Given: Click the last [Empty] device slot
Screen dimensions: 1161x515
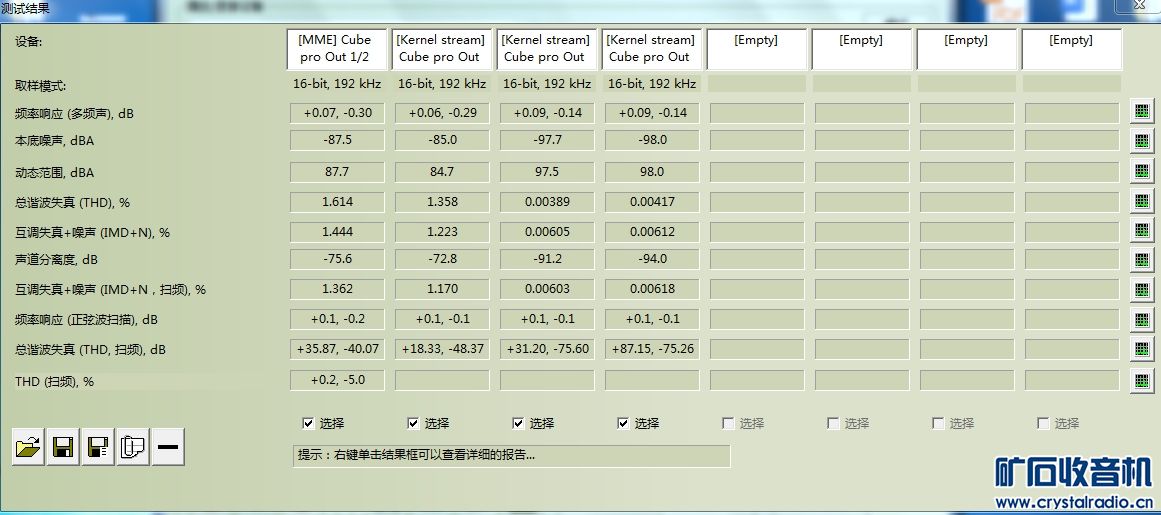Looking at the screenshot, I should tap(1071, 49).
